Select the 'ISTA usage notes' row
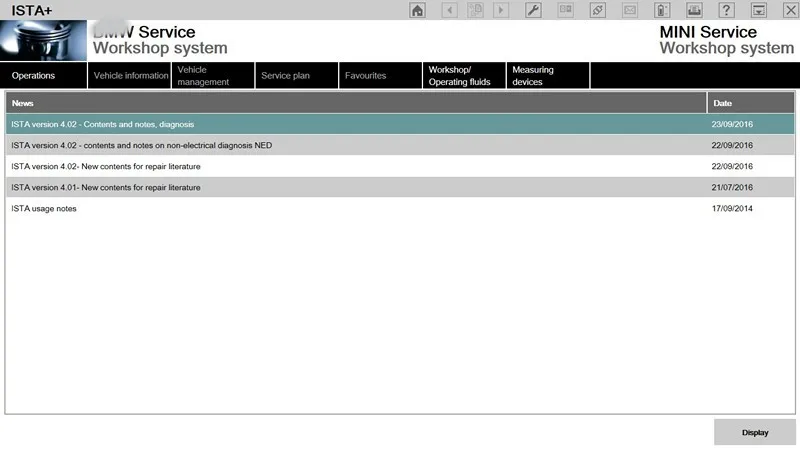 400,209
